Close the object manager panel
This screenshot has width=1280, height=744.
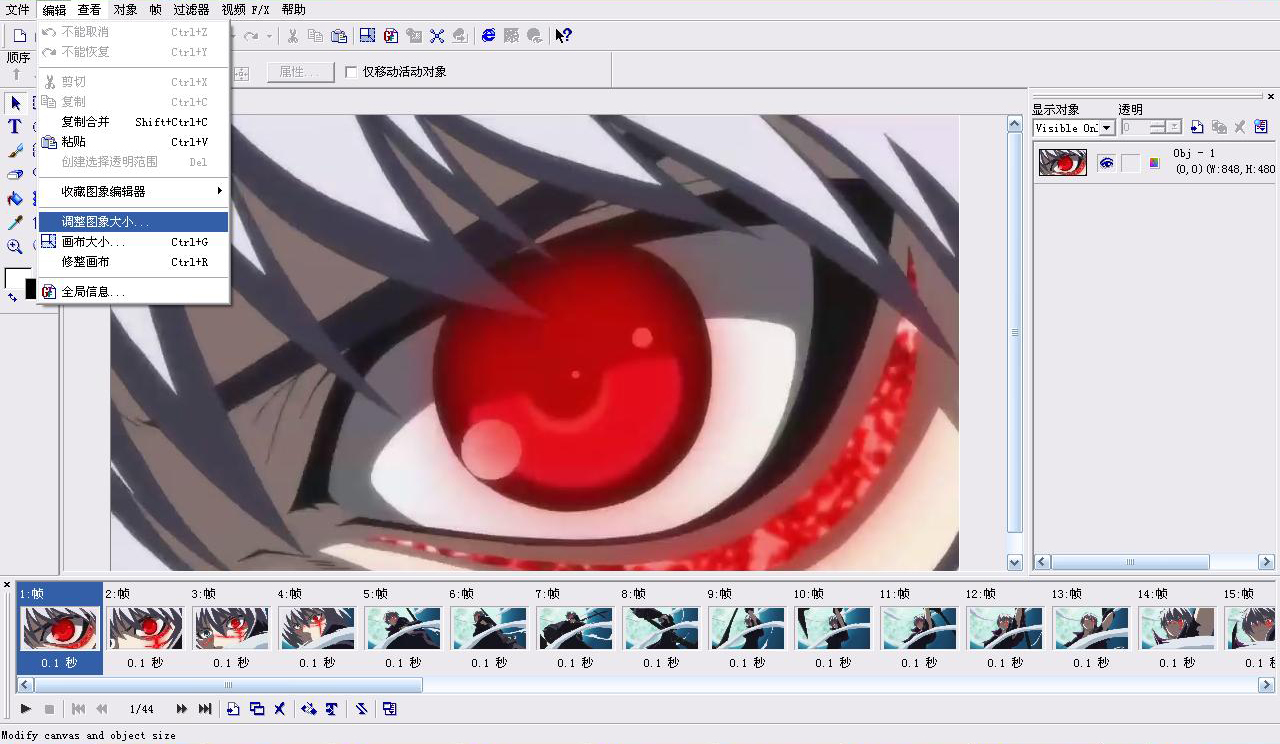1271,97
